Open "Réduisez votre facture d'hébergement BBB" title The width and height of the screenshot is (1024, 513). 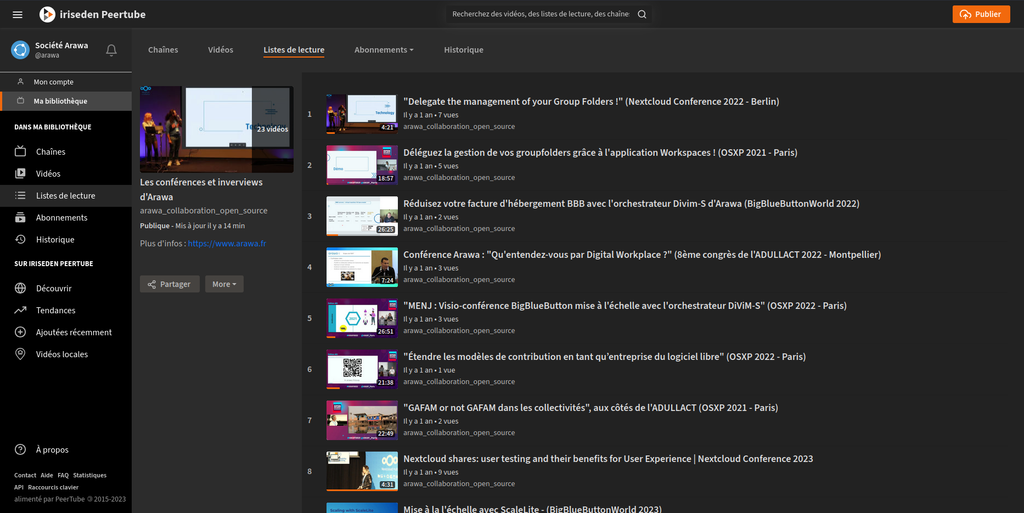coord(631,204)
